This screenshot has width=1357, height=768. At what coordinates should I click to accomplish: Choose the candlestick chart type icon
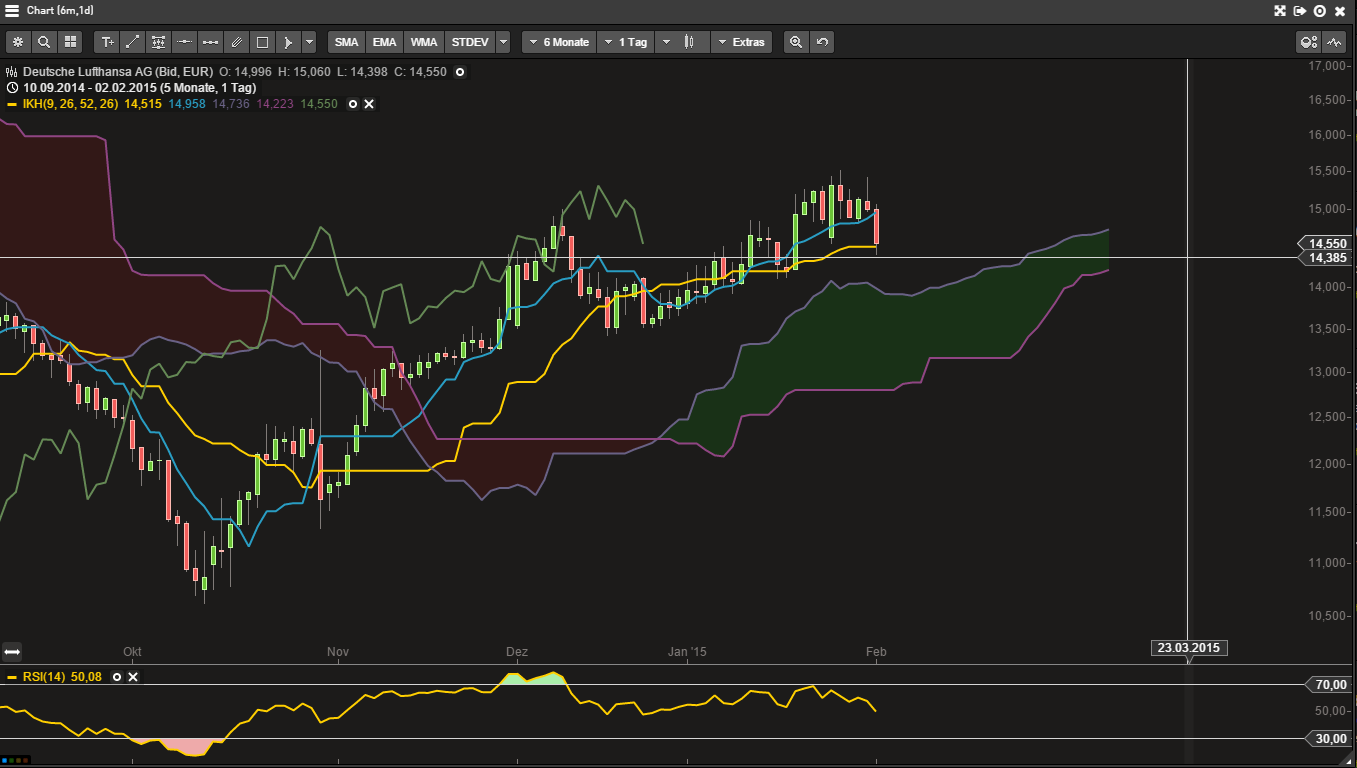(x=689, y=42)
